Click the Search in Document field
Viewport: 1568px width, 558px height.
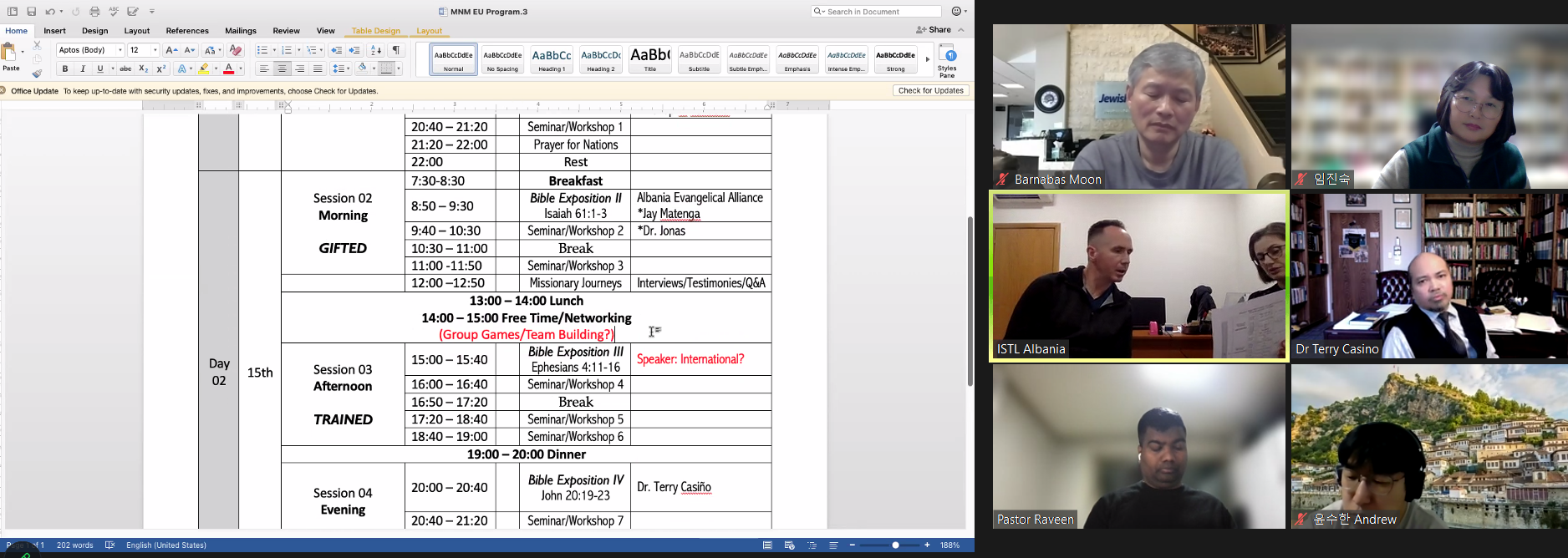876,12
